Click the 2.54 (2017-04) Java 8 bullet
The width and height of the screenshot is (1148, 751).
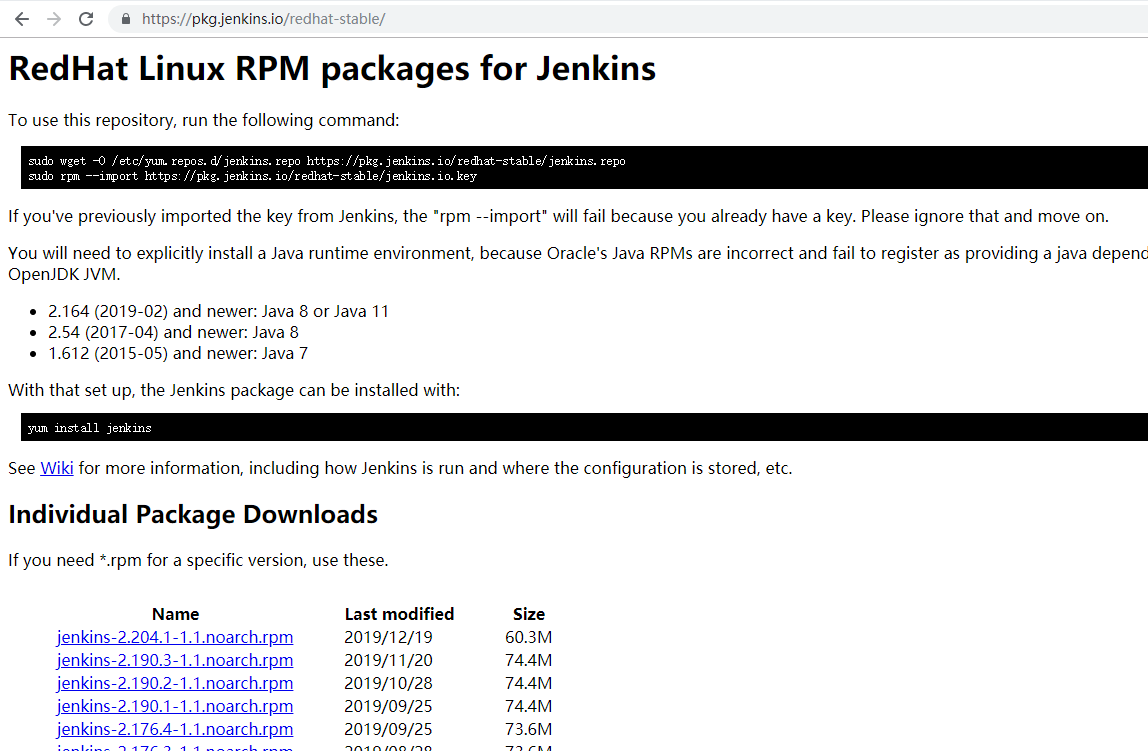tap(174, 333)
